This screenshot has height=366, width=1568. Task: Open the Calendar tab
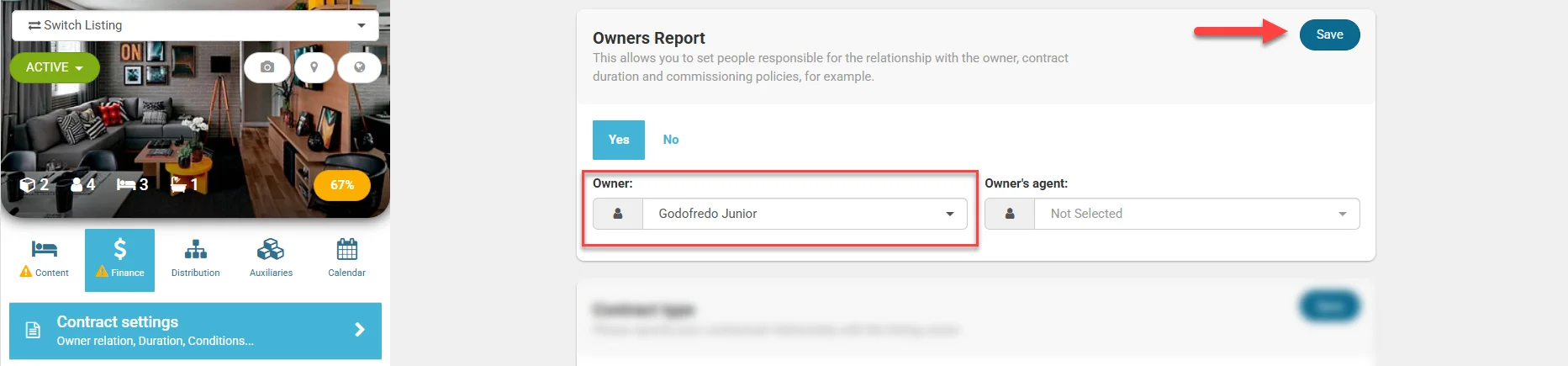click(346, 259)
